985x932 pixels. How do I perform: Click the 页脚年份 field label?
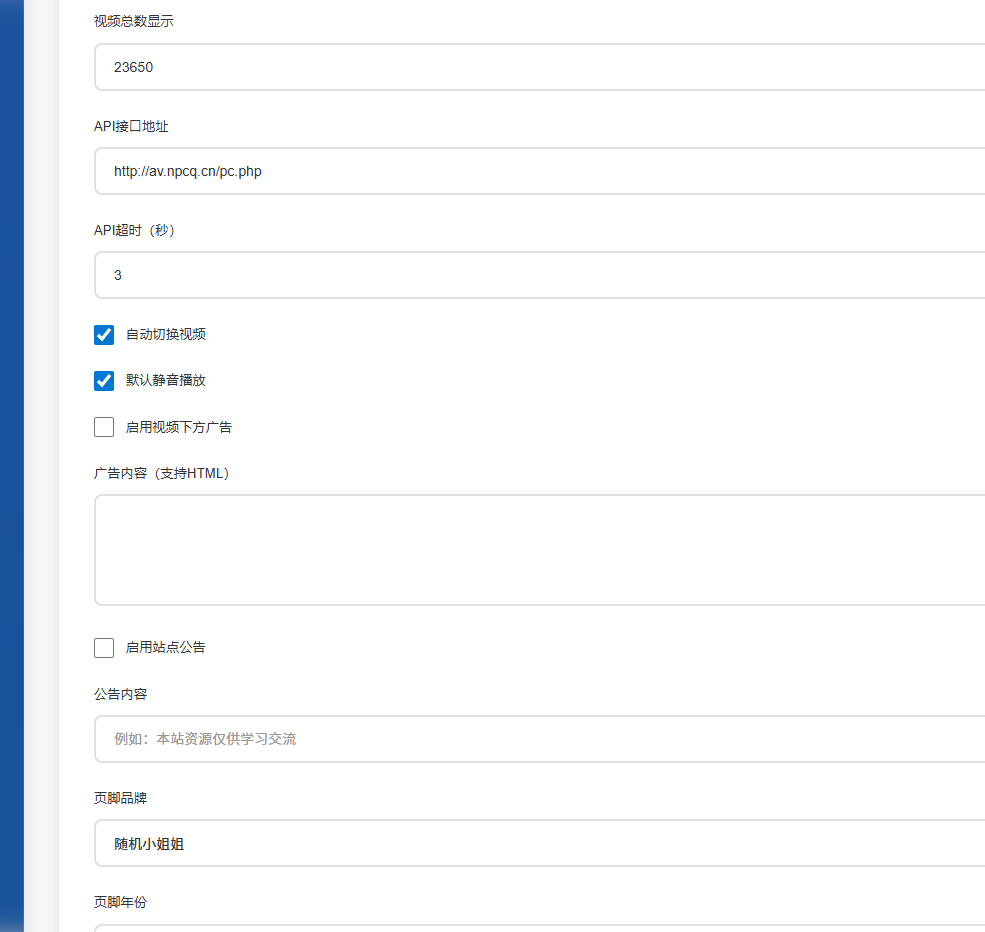[121, 902]
